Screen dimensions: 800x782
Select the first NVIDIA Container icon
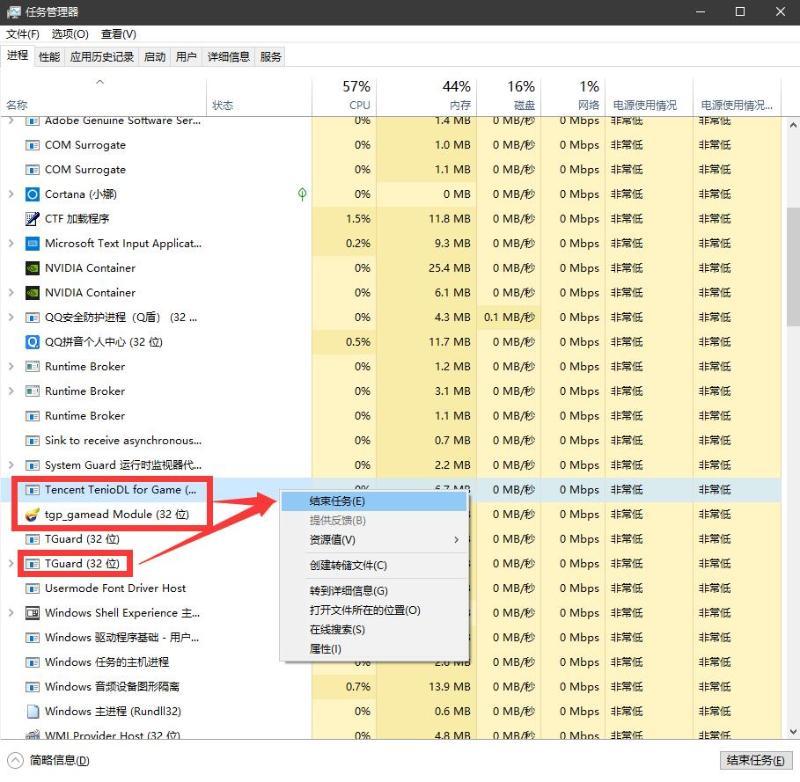coord(32,268)
